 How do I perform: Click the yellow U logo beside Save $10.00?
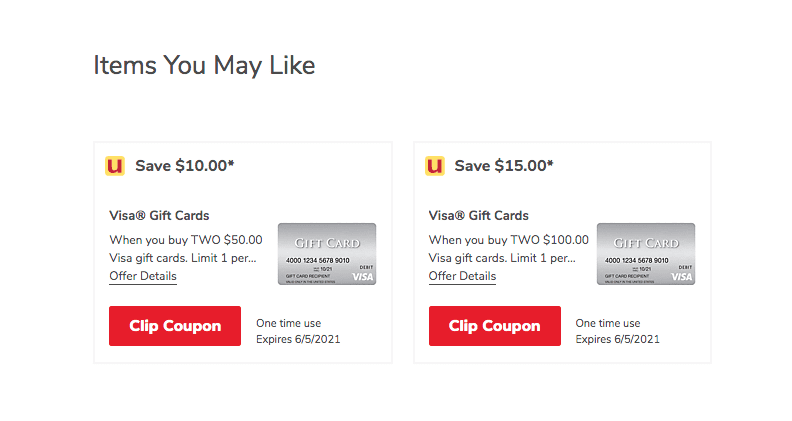click(x=116, y=166)
